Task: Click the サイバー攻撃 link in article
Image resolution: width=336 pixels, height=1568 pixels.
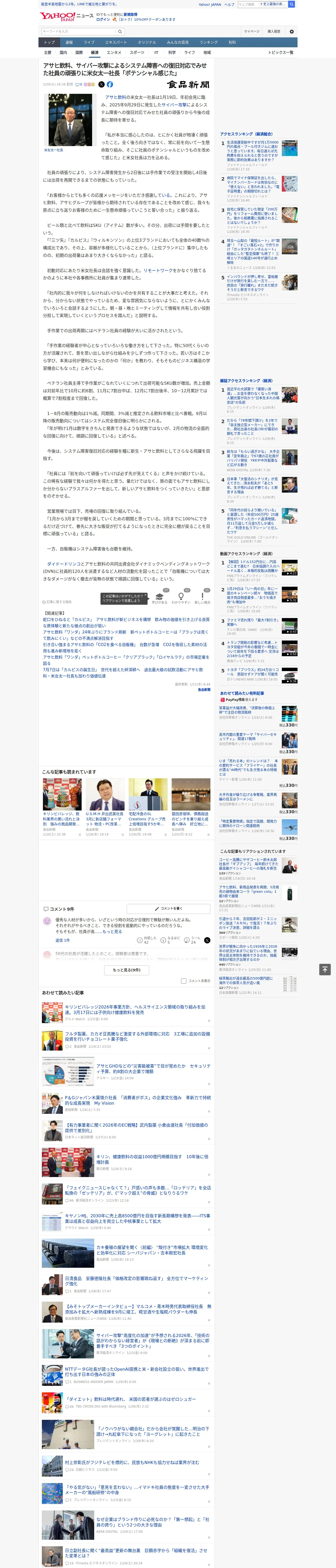Action: point(174,105)
